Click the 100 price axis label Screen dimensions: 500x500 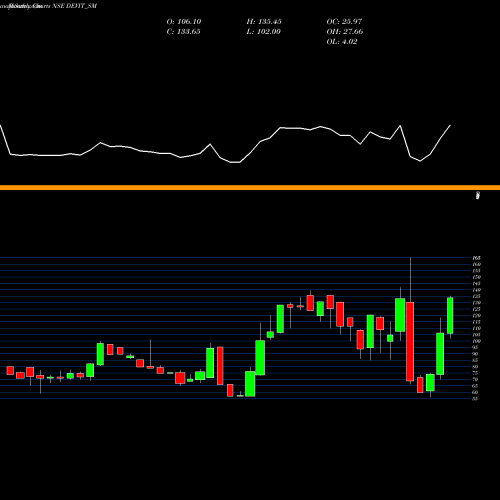point(476,341)
